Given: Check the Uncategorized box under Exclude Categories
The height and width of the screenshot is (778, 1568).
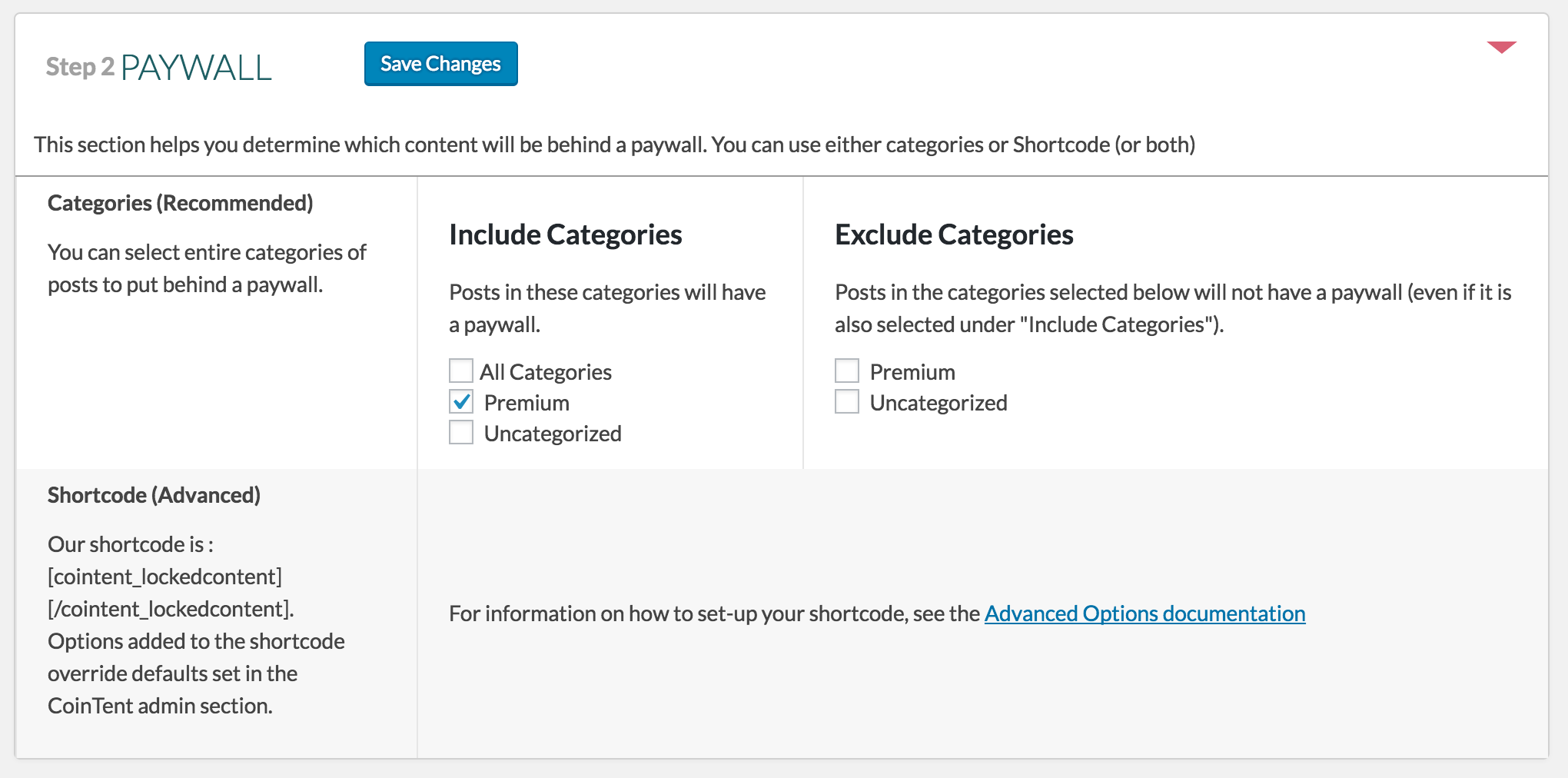Looking at the screenshot, I should click(x=847, y=402).
